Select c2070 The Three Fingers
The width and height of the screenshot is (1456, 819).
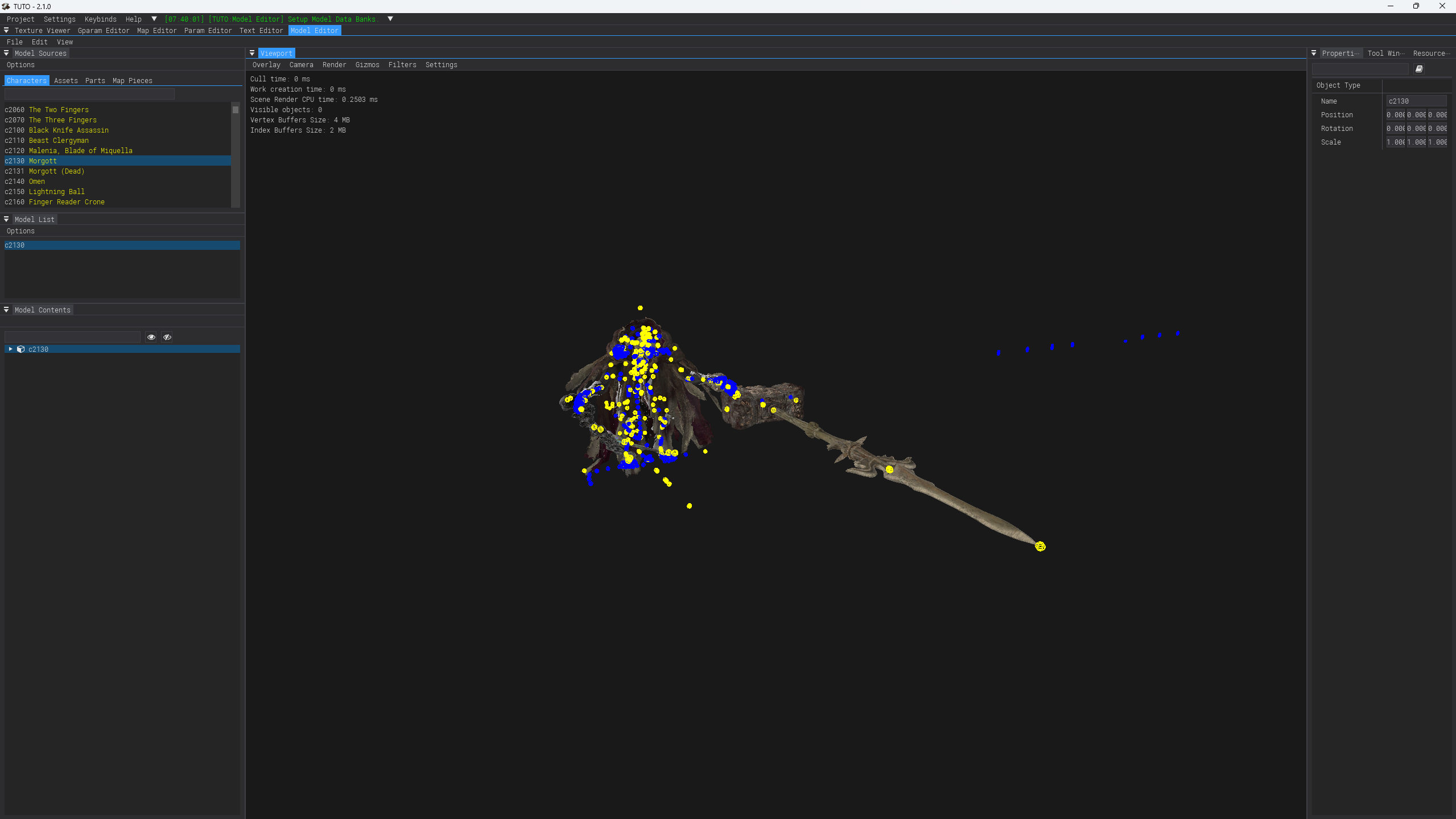(x=118, y=120)
